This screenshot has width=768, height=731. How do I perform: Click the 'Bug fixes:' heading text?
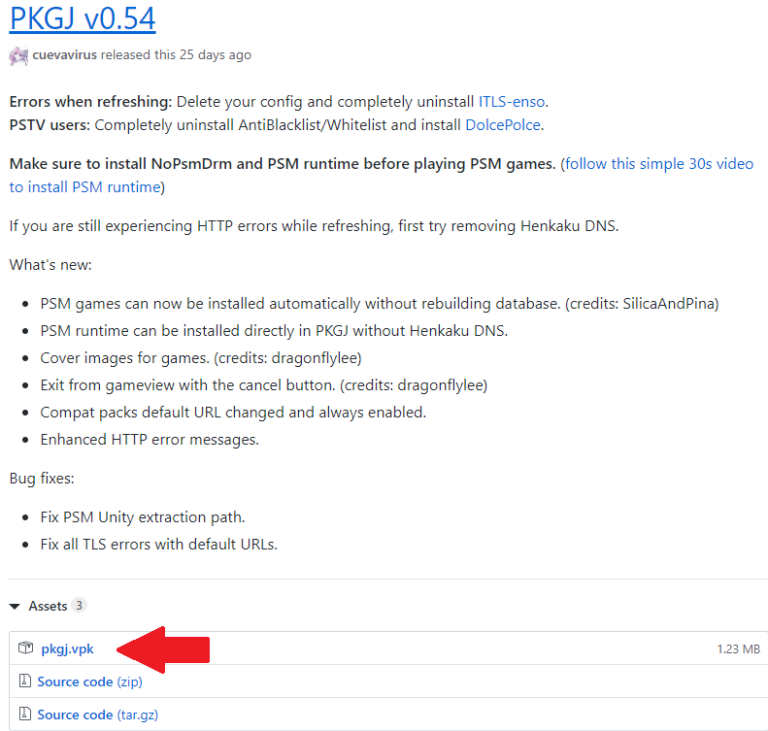pos(42,479)
